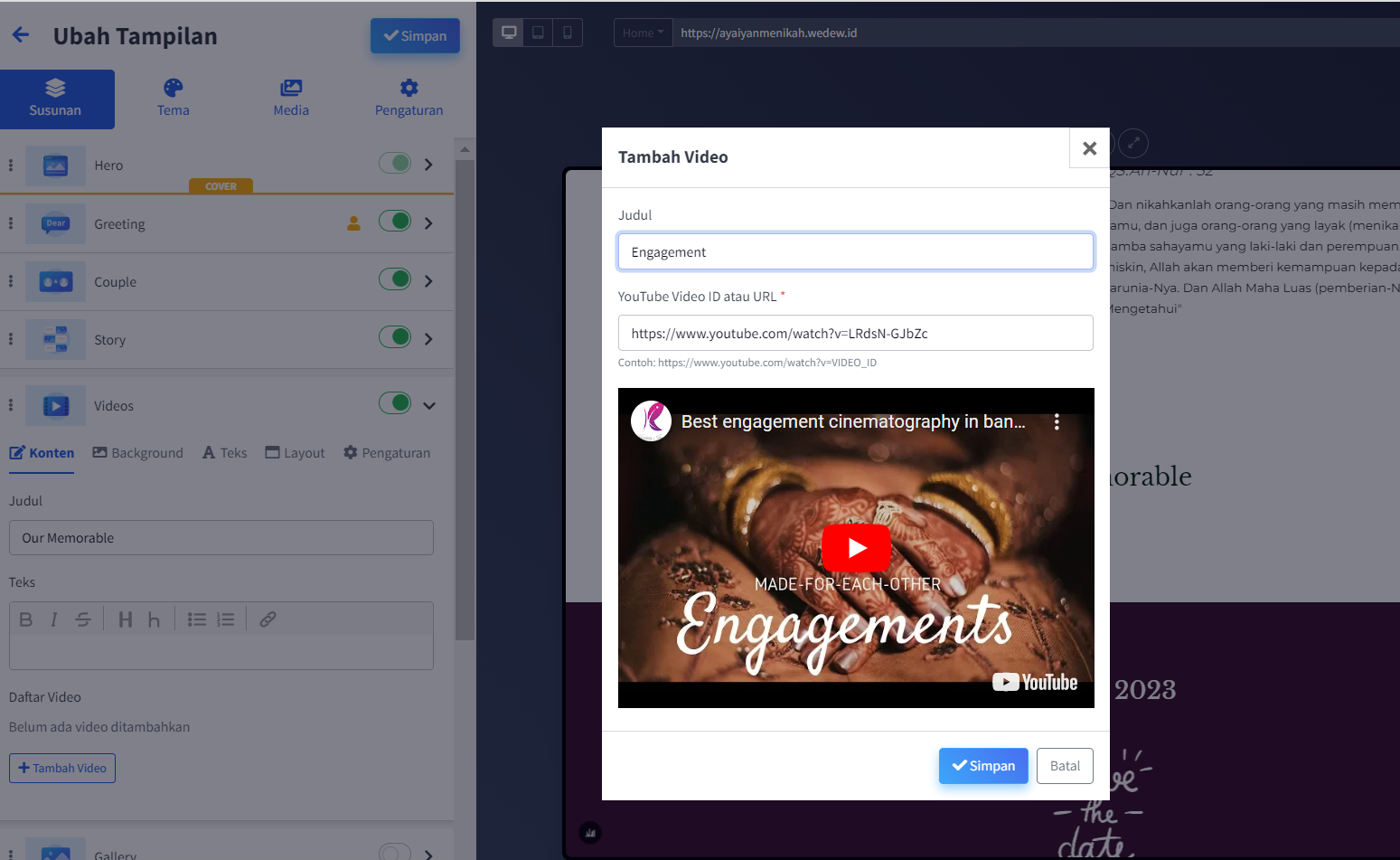
Task: Switch to desktop preview mode
Action: [x=509, y=33]
